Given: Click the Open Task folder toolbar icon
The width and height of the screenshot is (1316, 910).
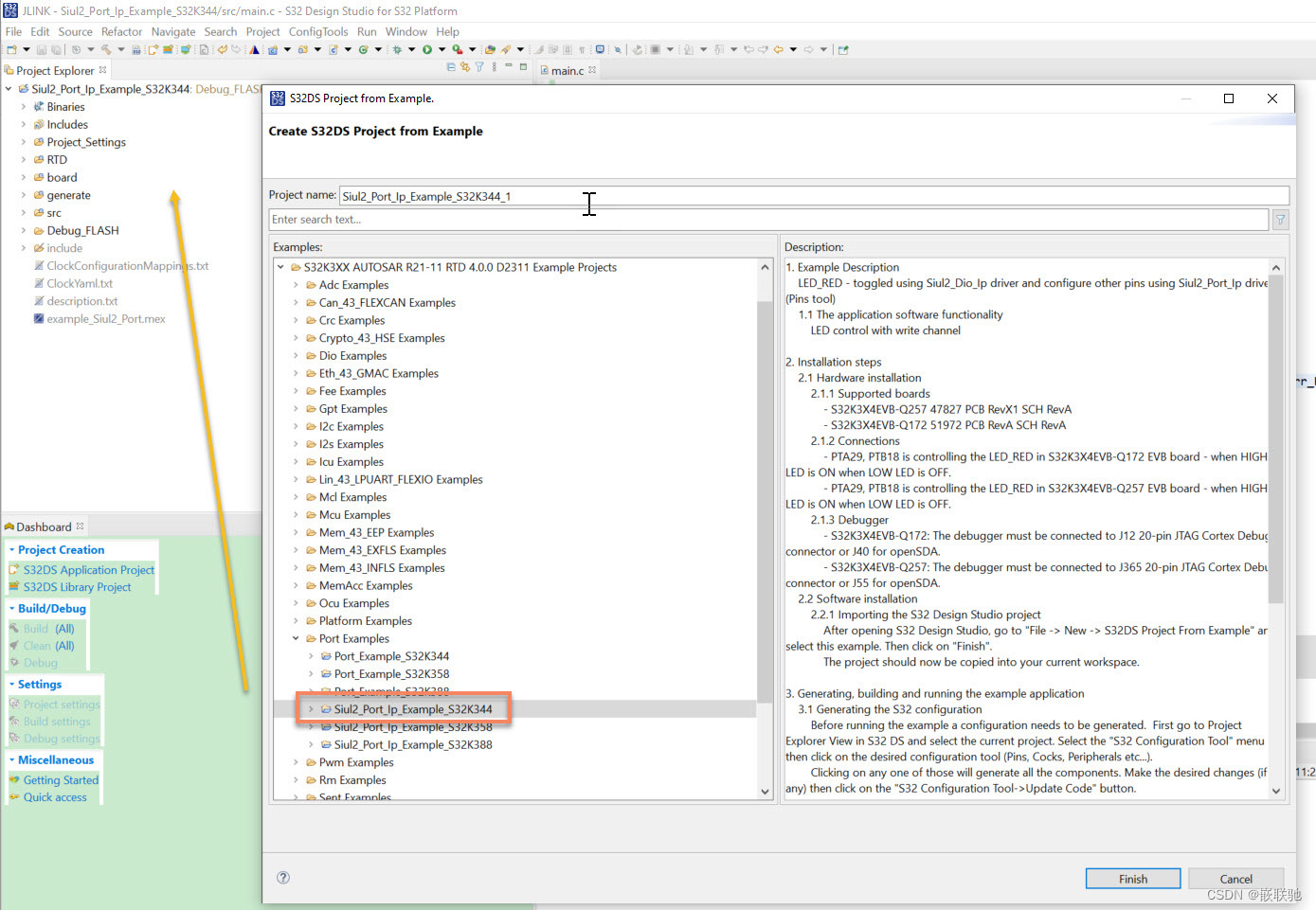Looking at the screenshot, I should point(490,49).
